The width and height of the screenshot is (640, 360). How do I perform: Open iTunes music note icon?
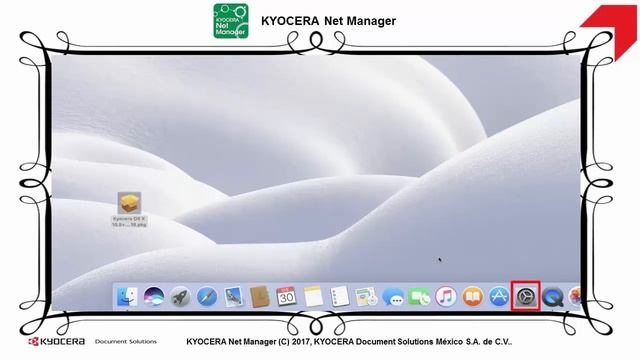(446, 297)
